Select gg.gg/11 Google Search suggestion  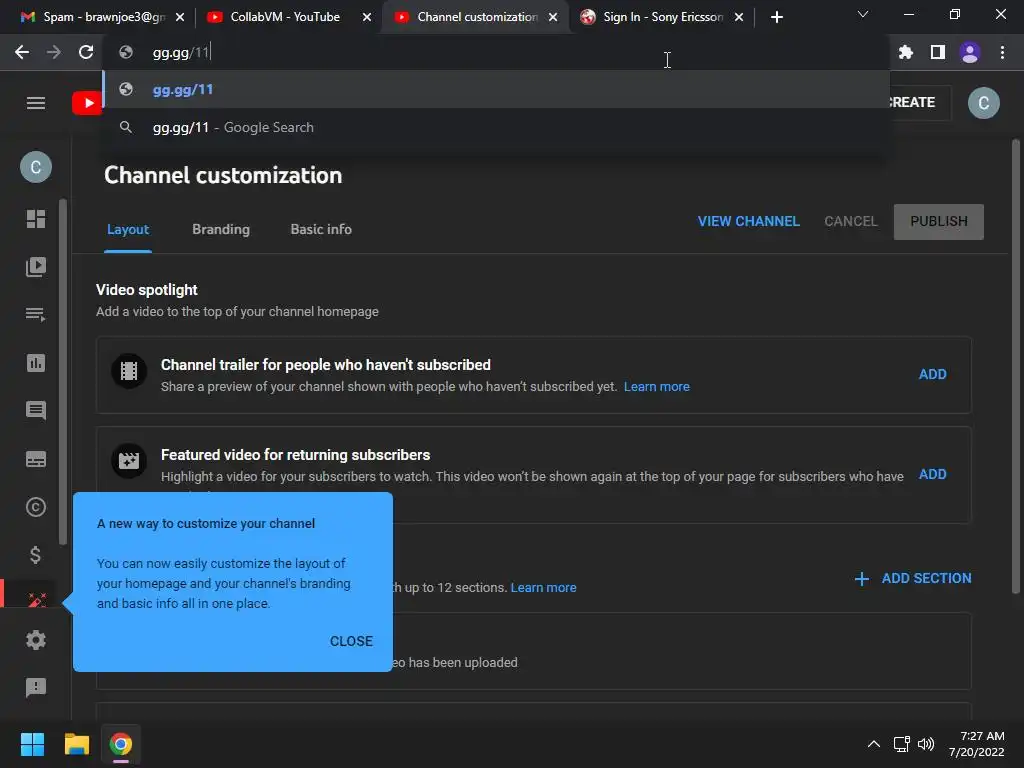click(496, 127)
